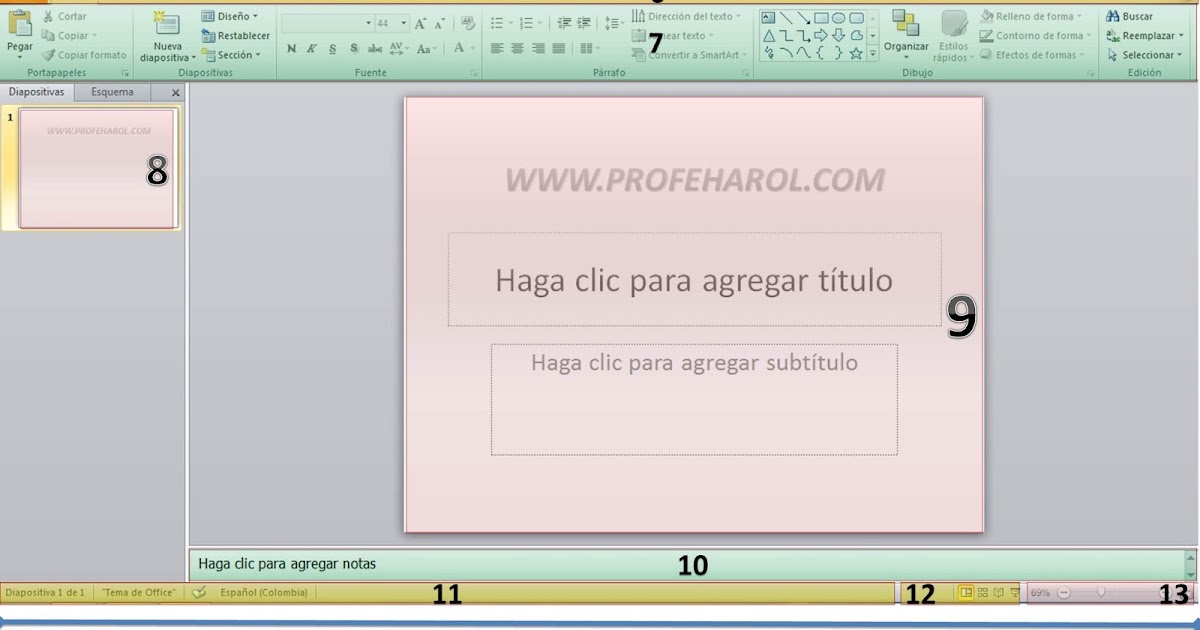
Task: Select slide 1 thumbnail
Action: [97, 168]
